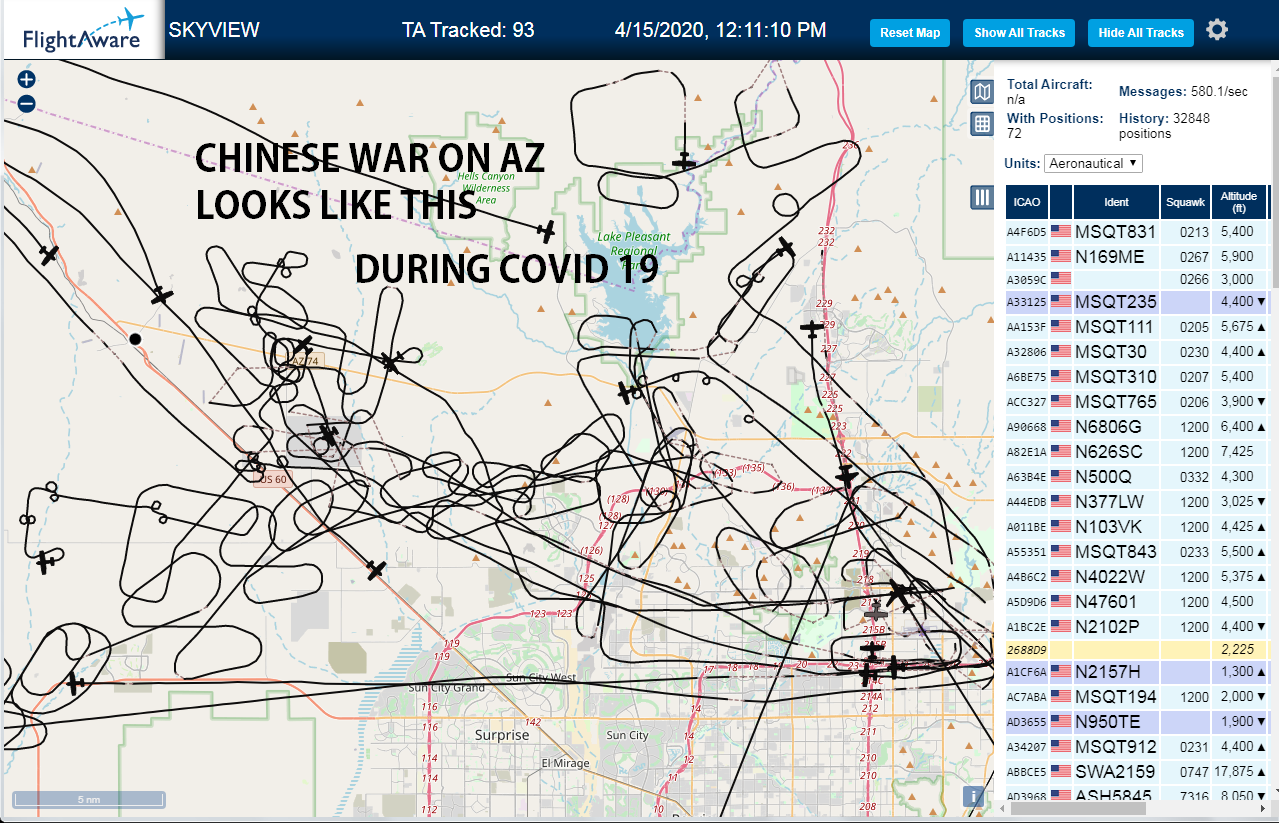Select aircraft icon near US 60 southeast segment
This screenshot has height=823, width=1279.
(376, 570)
